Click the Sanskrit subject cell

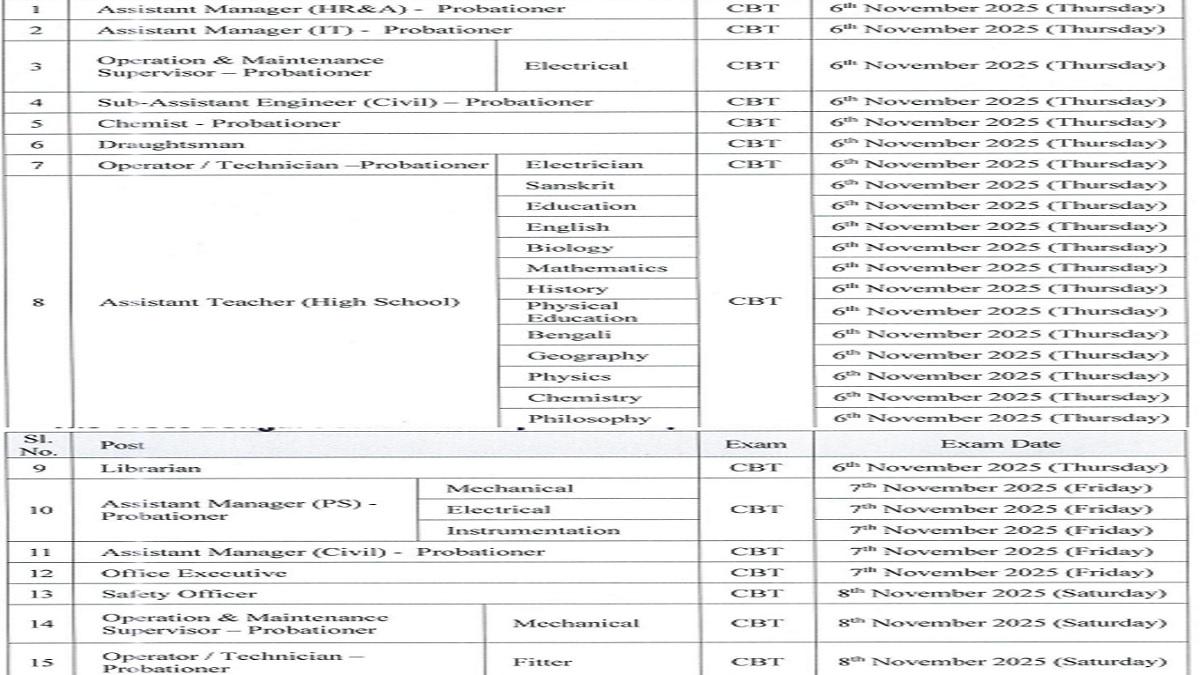click(570, 186)
